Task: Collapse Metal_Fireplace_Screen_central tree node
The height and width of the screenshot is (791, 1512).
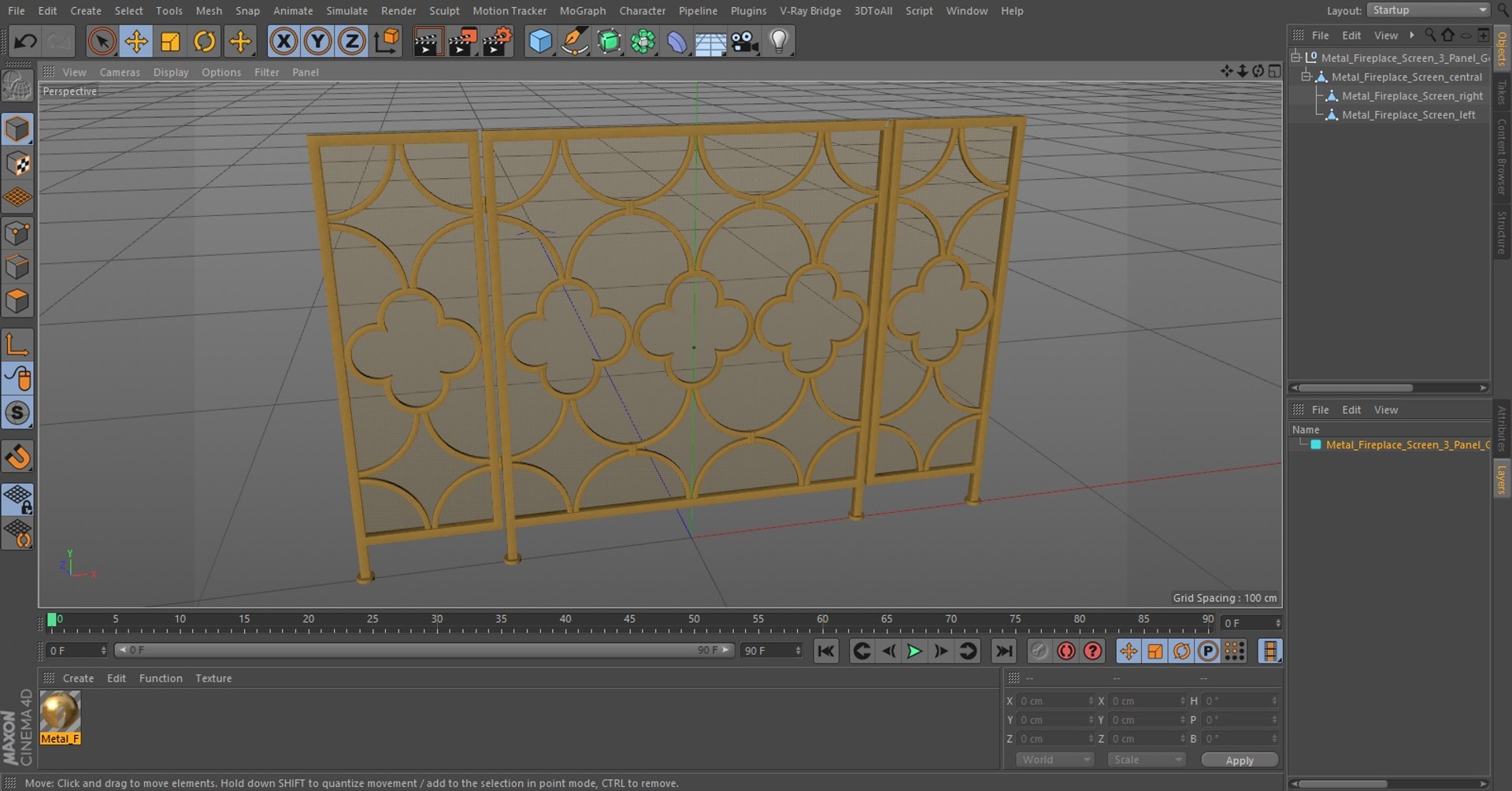Action: click(1306, 76)
